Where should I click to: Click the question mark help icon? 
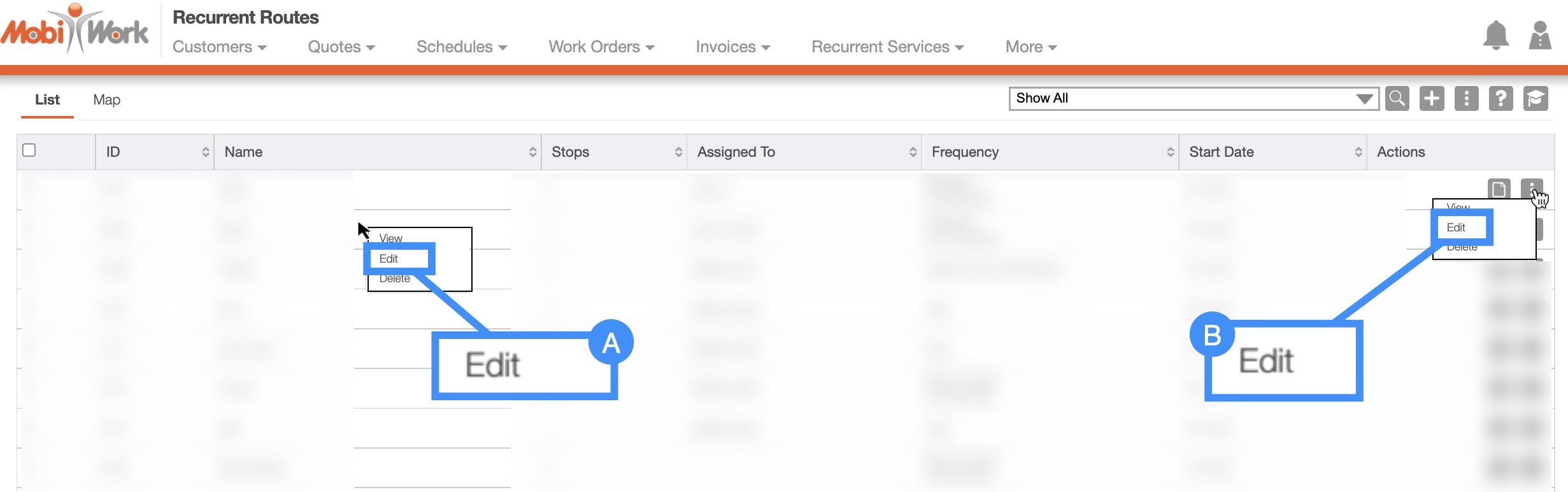coord(1500,99)
